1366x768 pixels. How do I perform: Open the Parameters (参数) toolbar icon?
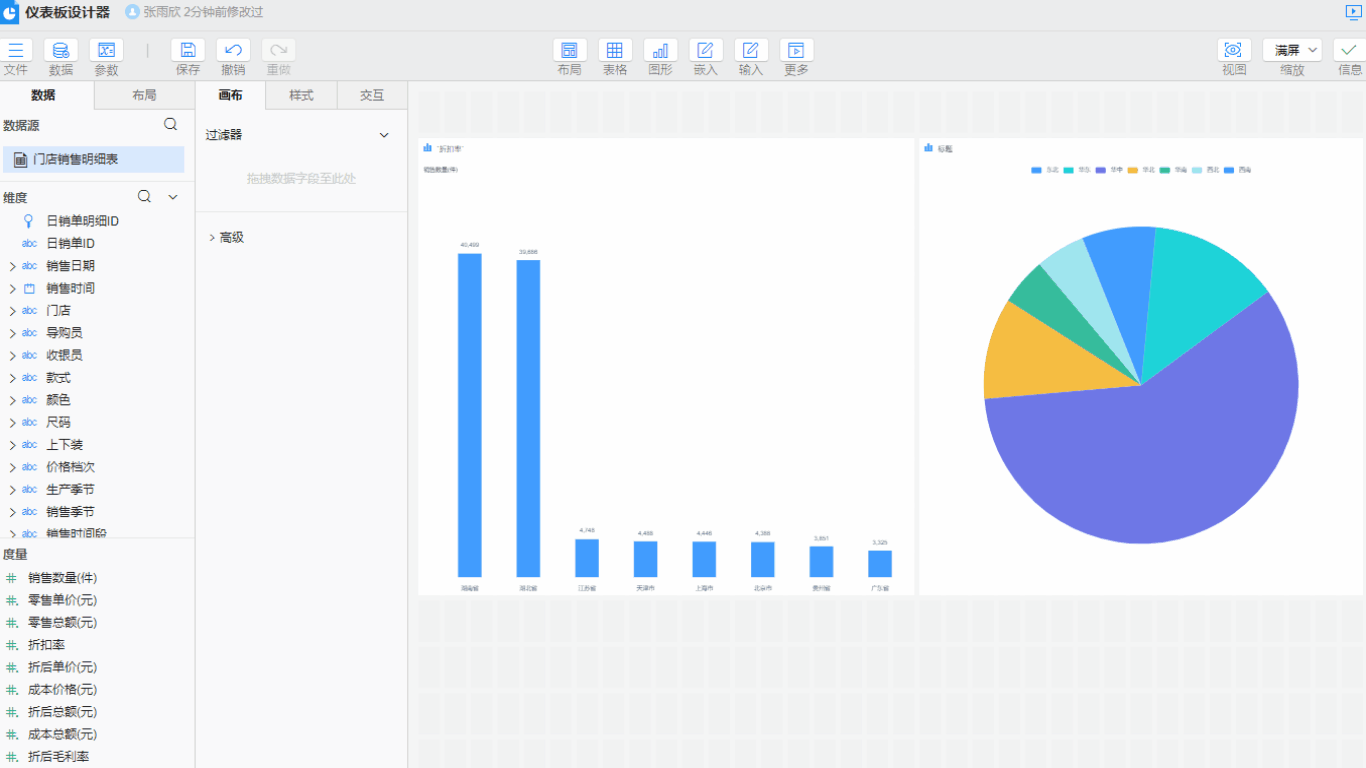tap(106, 50)
